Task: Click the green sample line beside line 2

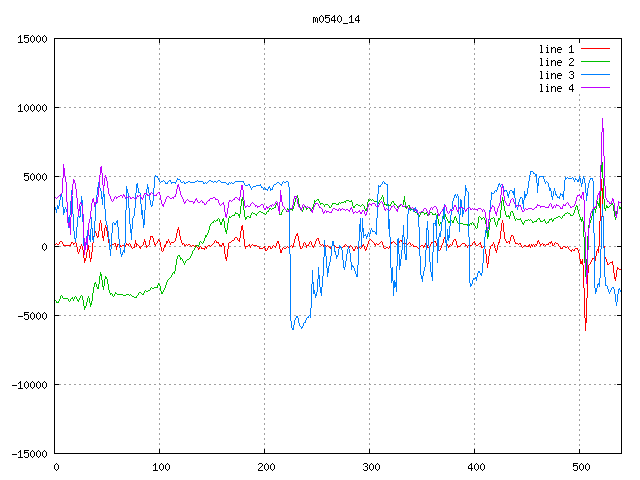Action: click(x=596, y=62)
